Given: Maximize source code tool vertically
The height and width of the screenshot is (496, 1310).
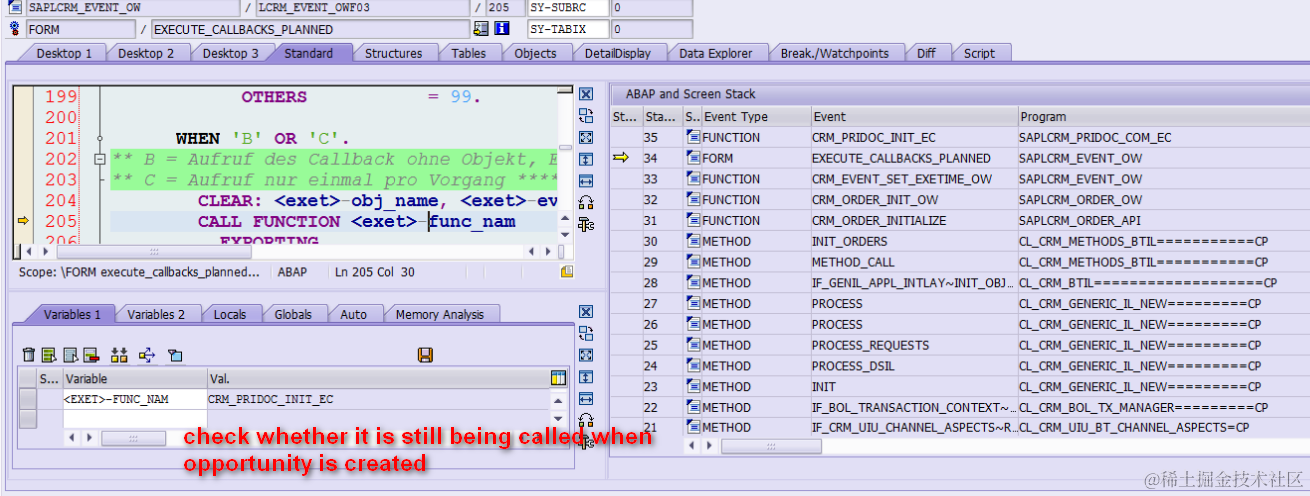Looking at the screenshot, I should 586,159.
